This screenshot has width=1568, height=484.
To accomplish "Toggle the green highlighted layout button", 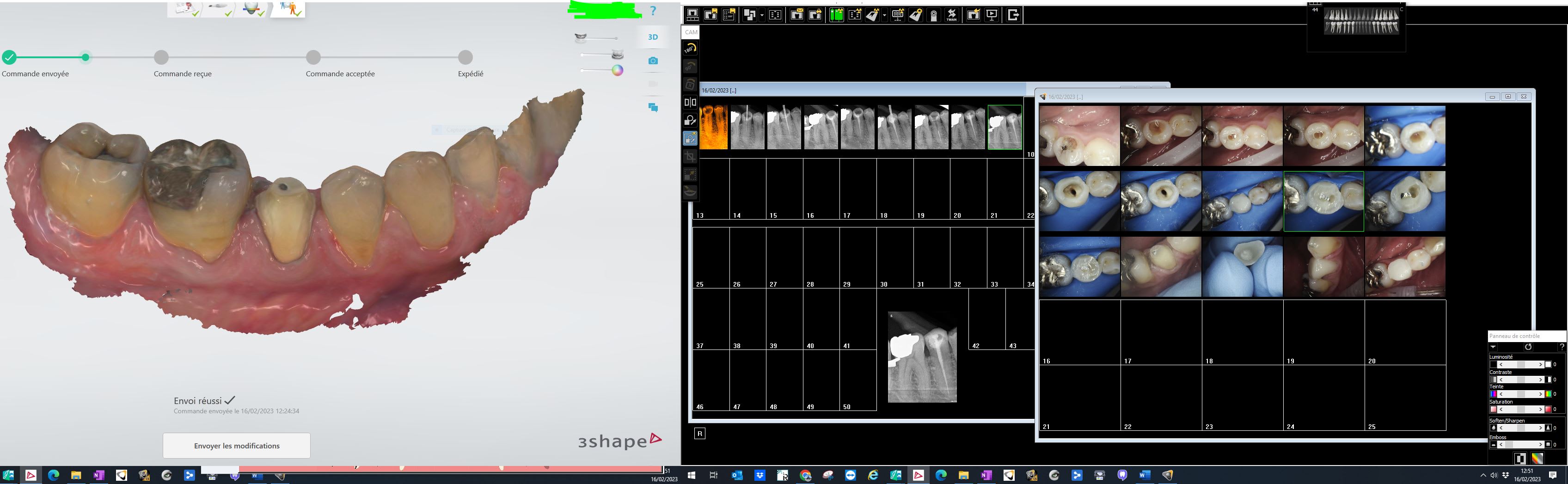I will [x=836, y=15].
